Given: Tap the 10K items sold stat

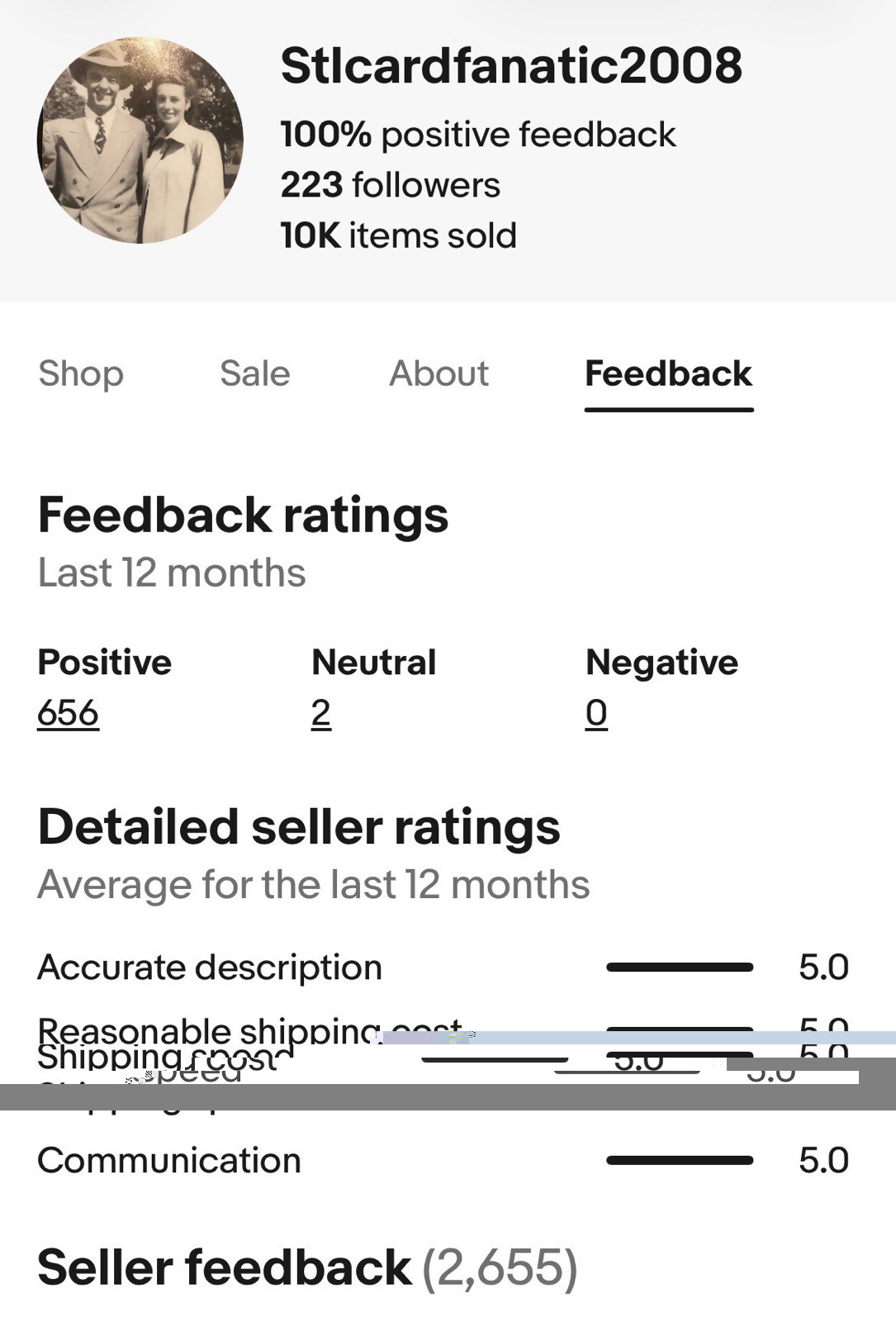Looking at the screenshot, I should coord(398,235).
